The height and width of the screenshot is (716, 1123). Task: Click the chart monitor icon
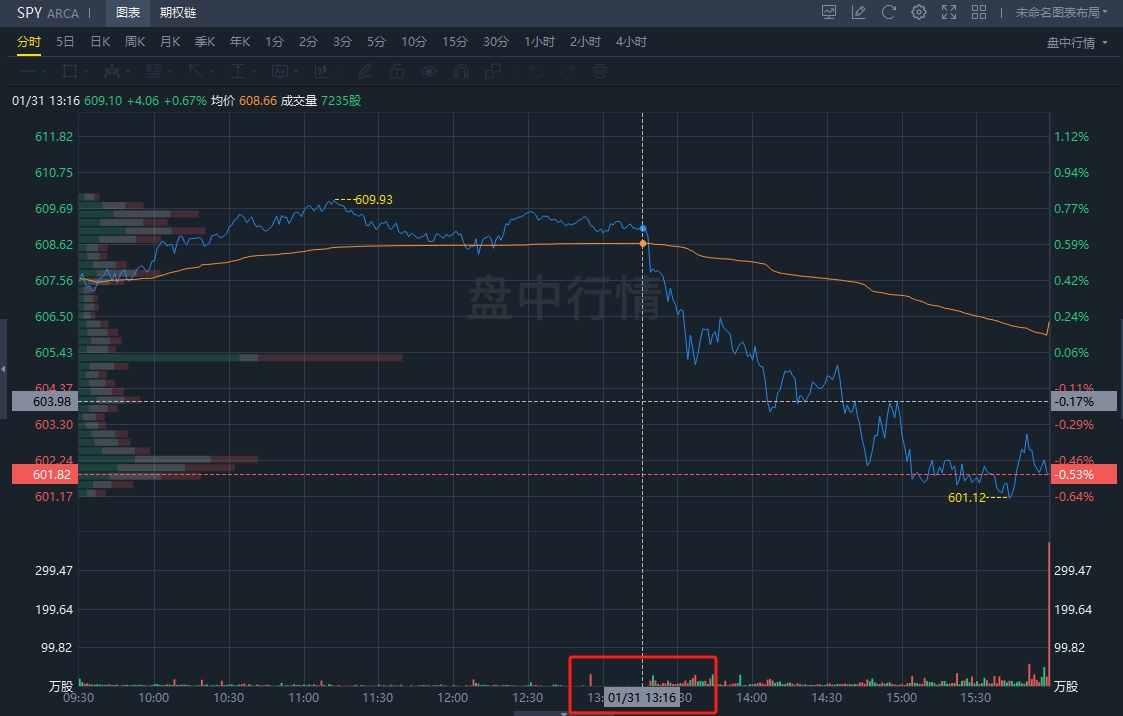pyautogui.click(x=829, y=12)
